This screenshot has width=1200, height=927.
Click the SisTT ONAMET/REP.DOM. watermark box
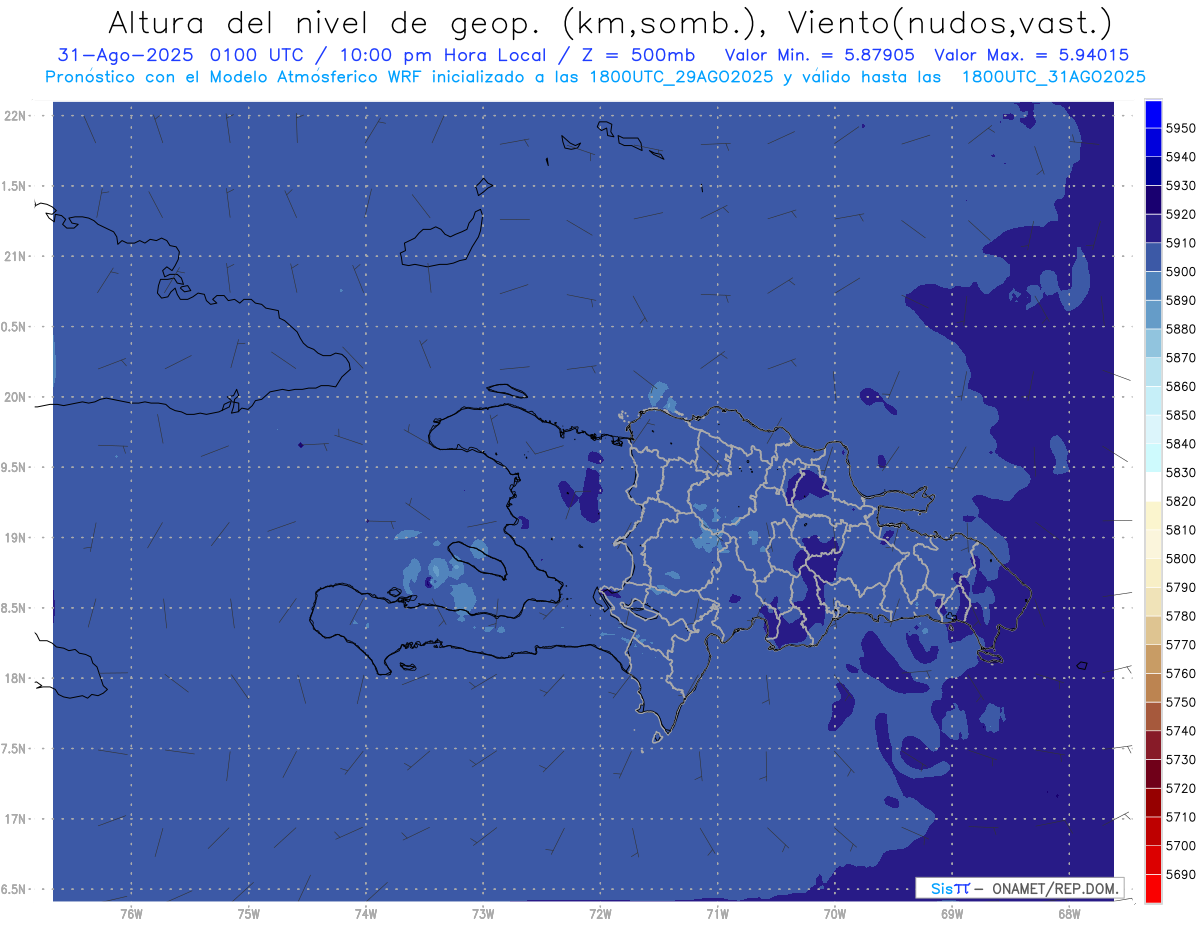(1019, 888)
